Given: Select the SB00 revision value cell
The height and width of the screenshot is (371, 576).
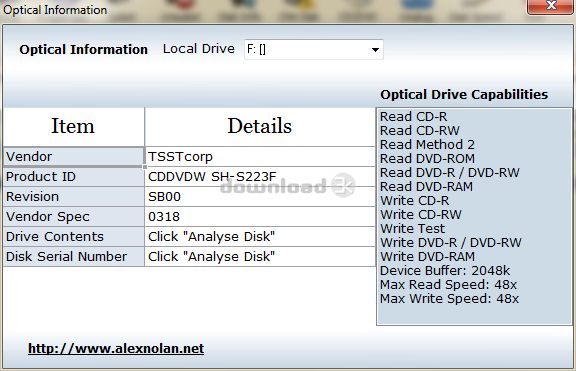Looking at the screenshot, I should 260,197.
